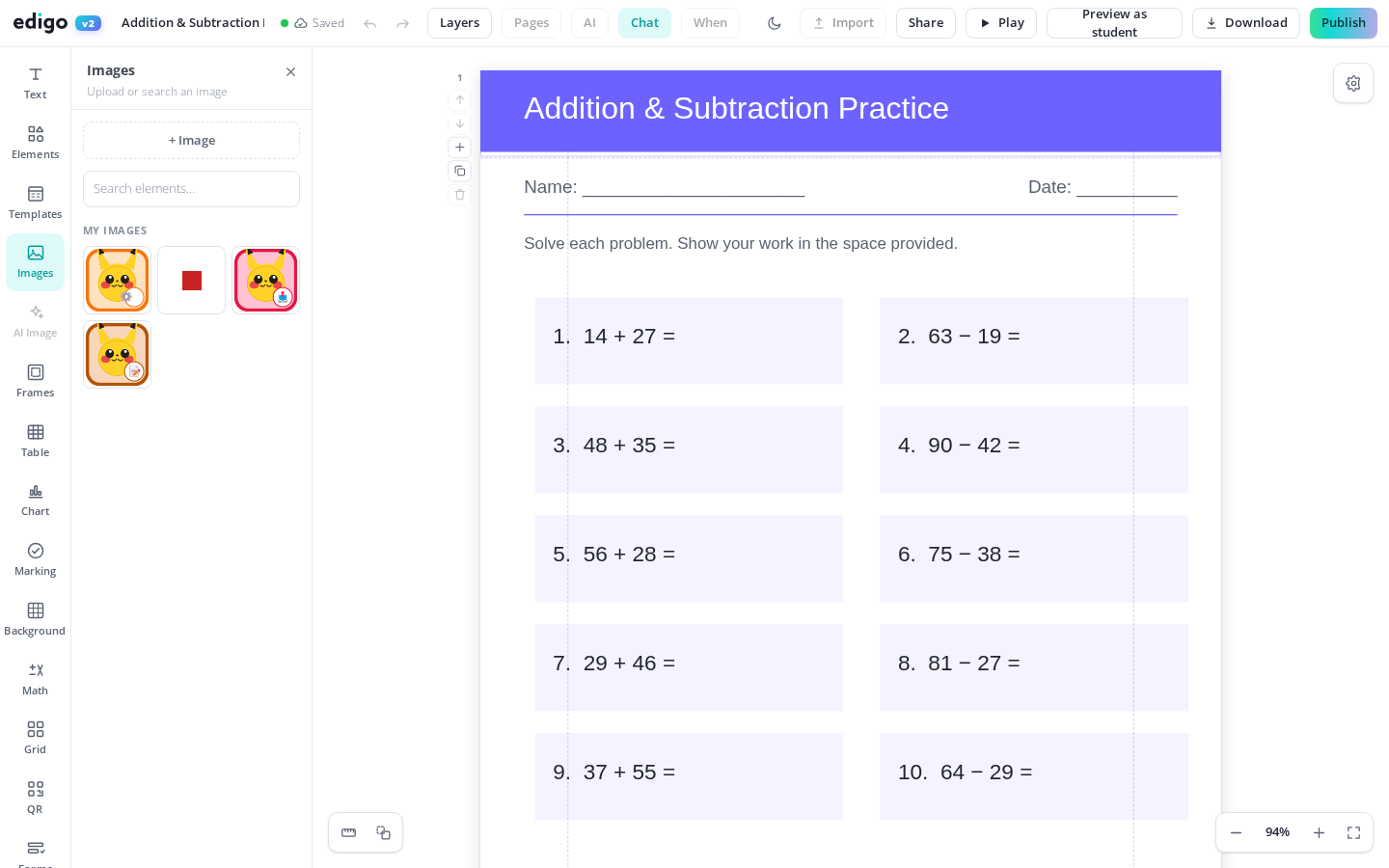
Task: Click the Publish button
Action: tap(1344, 23)
